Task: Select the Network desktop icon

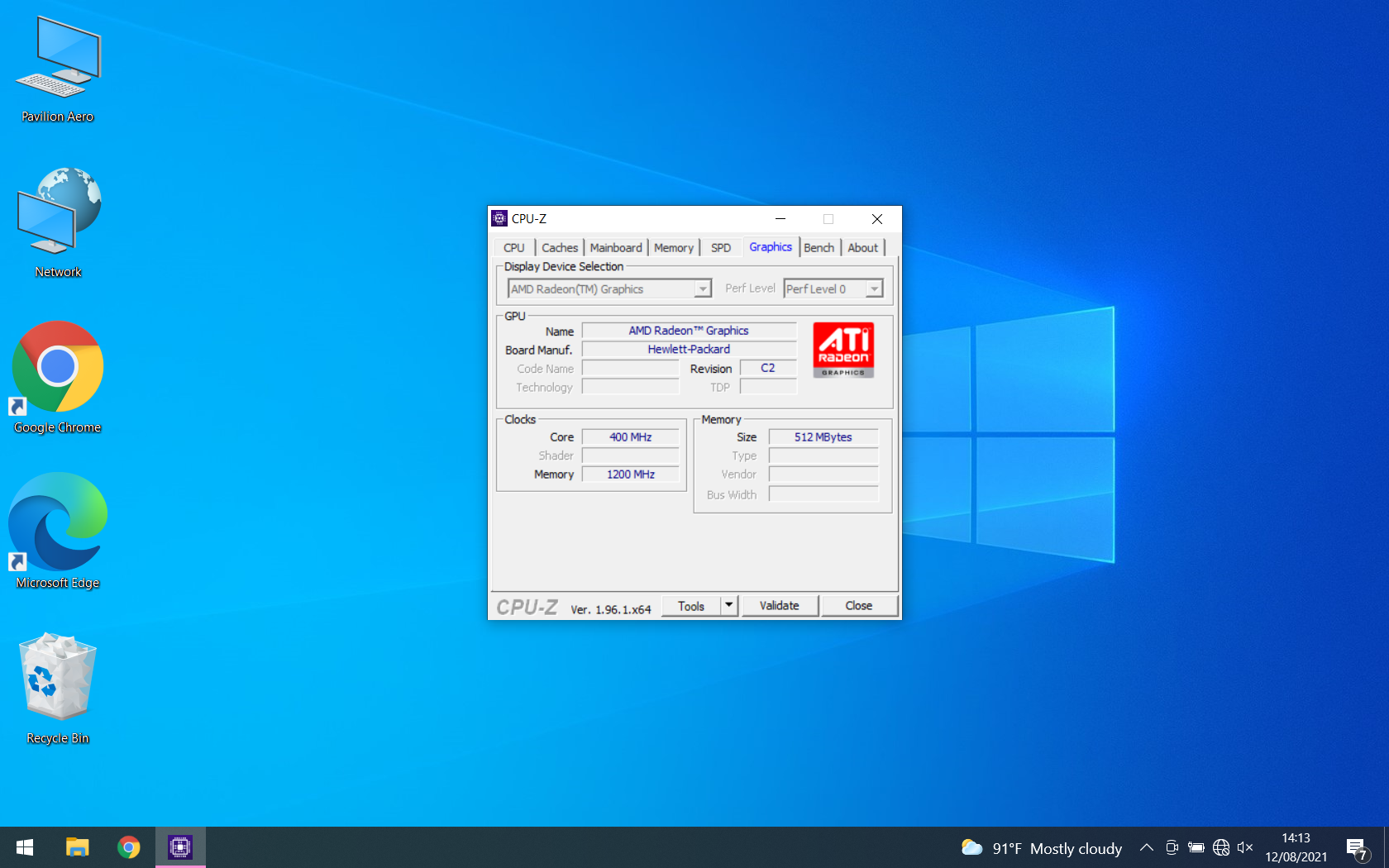Action: tap(58, 223)
